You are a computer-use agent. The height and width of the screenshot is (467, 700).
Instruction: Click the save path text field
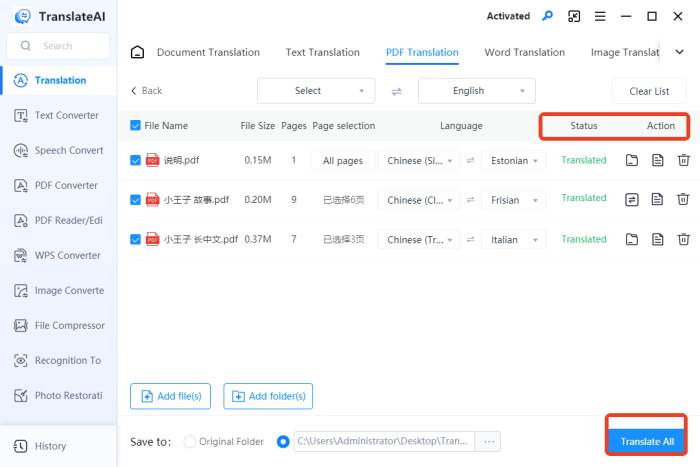(x=384, y=442)
